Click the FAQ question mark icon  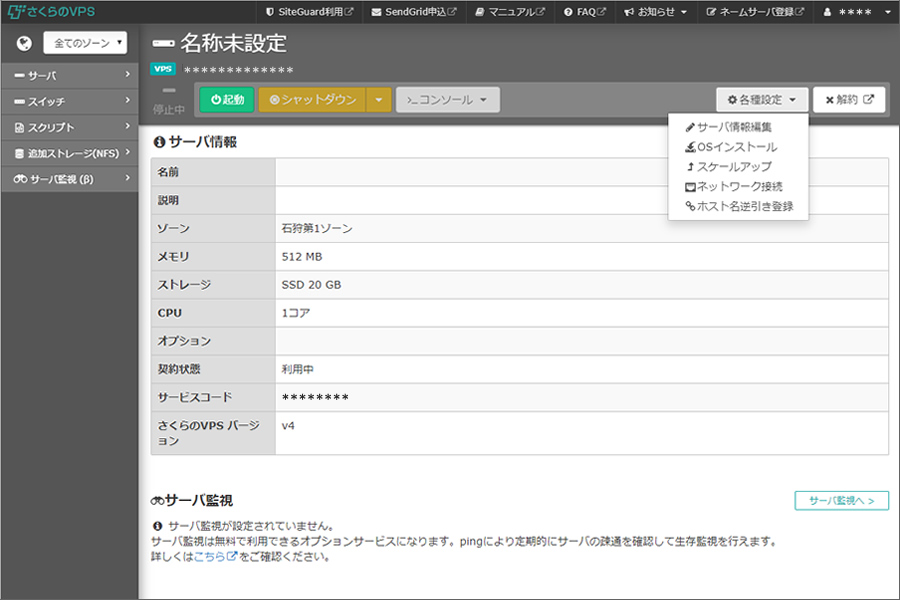tap(568, 12)
